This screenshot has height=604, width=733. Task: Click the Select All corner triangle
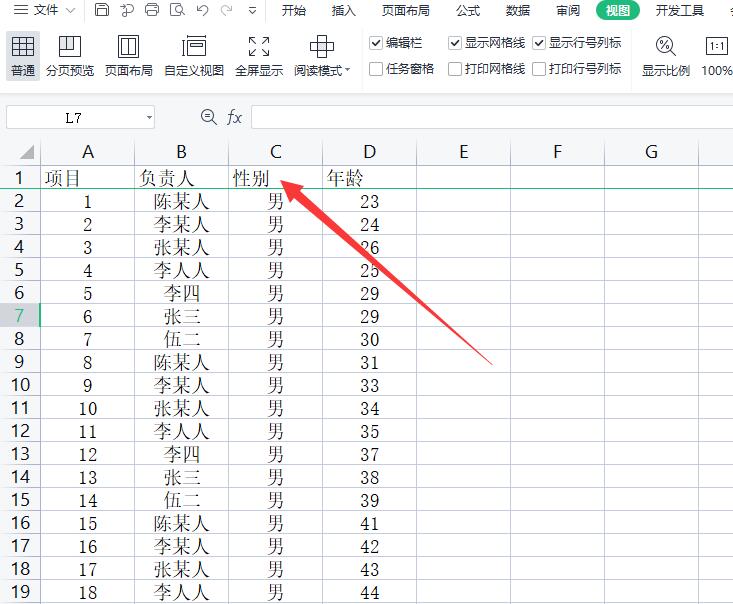[27, 152]
